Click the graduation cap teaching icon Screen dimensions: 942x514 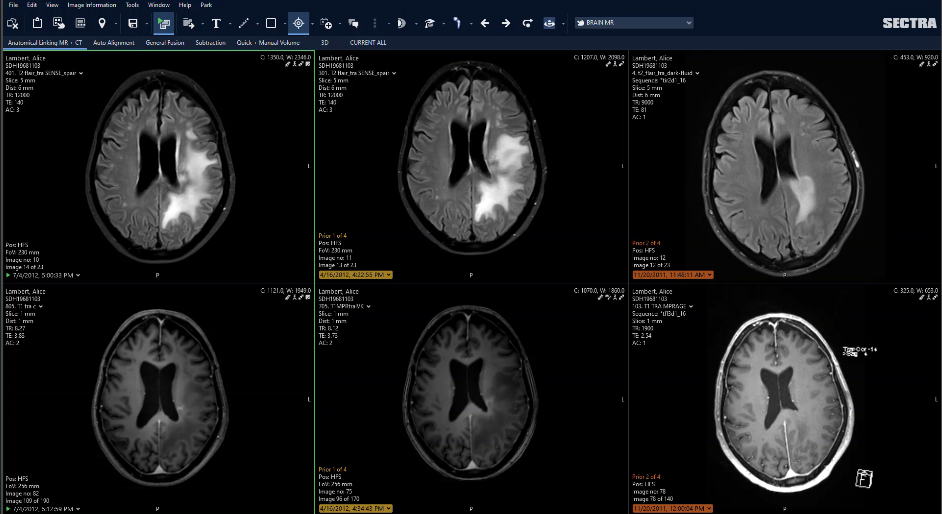(429, 23)
